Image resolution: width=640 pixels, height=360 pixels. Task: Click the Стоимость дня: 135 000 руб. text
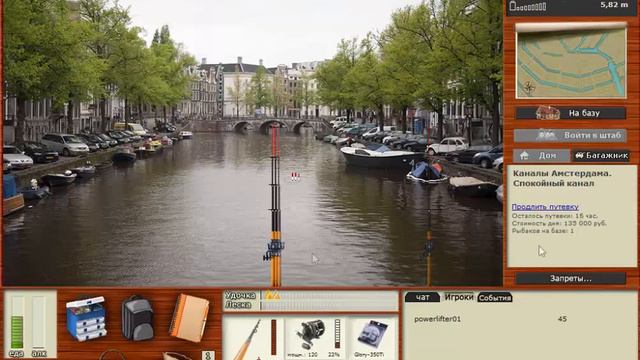559,223
